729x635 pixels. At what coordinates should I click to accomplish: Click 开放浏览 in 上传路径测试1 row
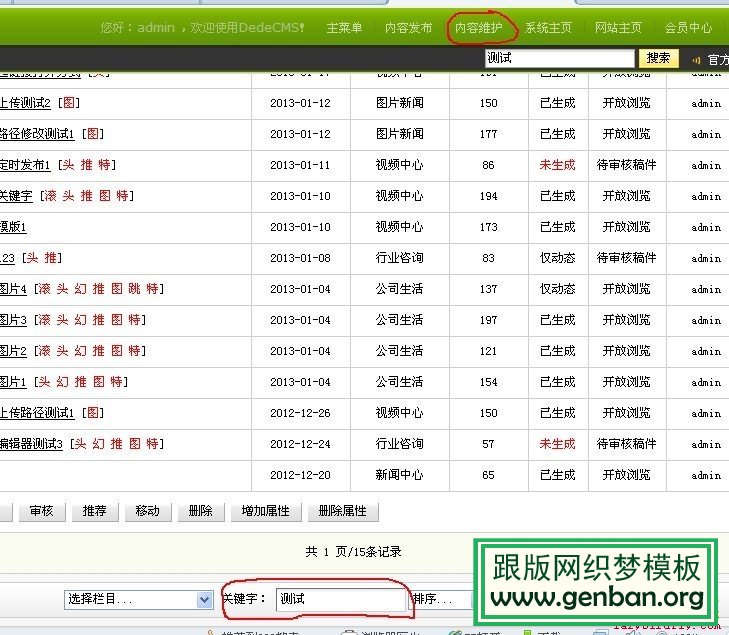click(626, 413)
